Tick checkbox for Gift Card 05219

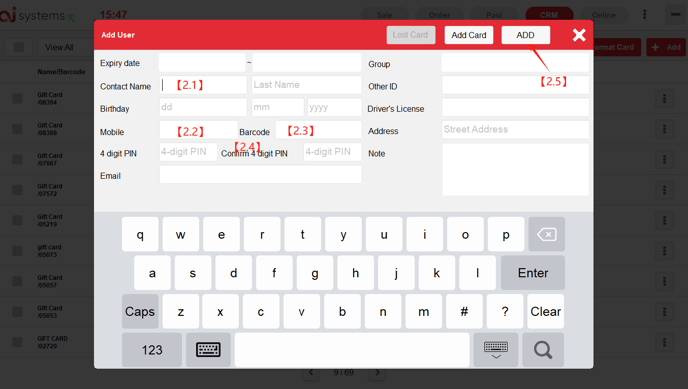17,220
